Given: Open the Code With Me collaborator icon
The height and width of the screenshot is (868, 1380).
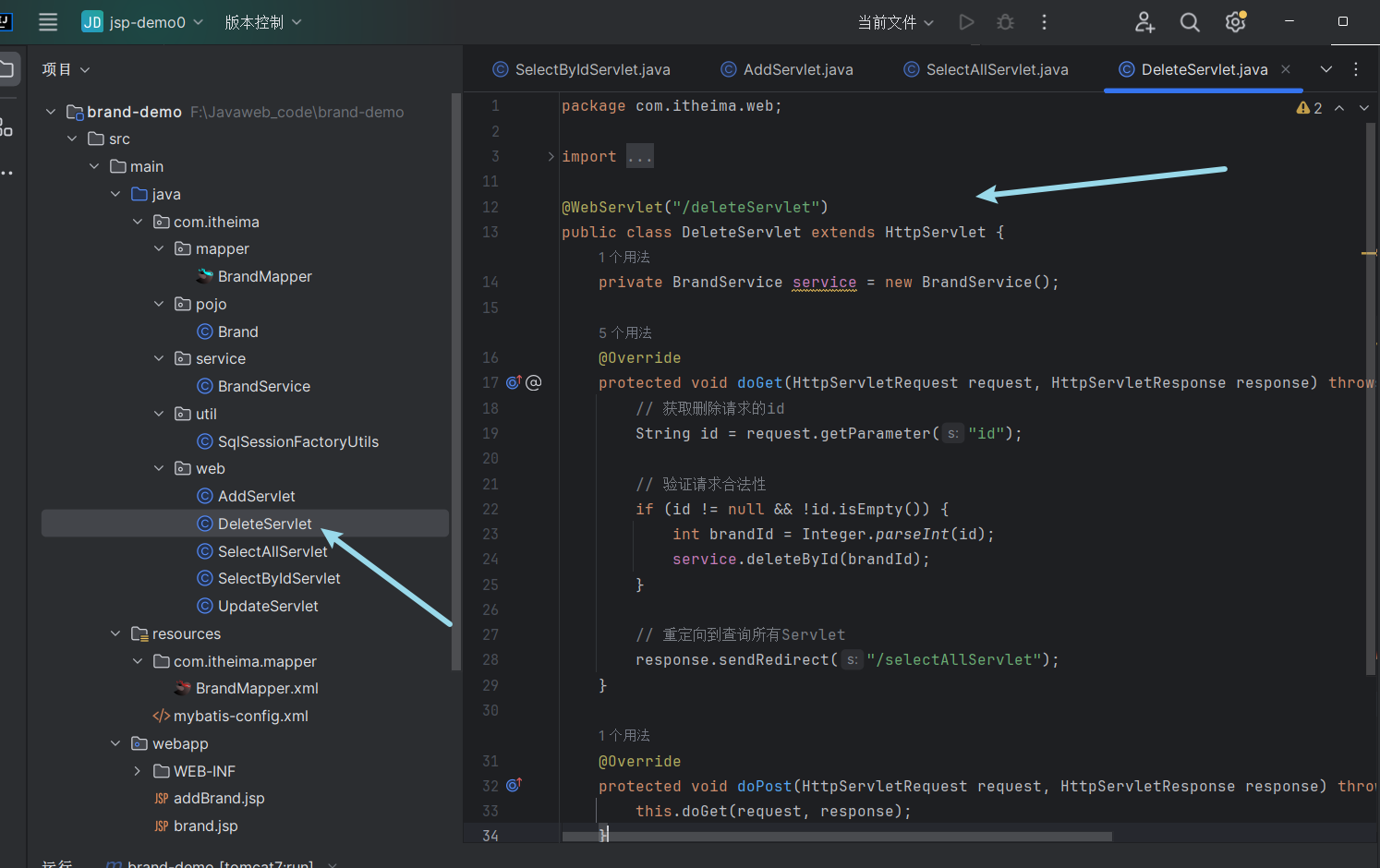Looking at the screenshot, I should tap(1144, 22).
